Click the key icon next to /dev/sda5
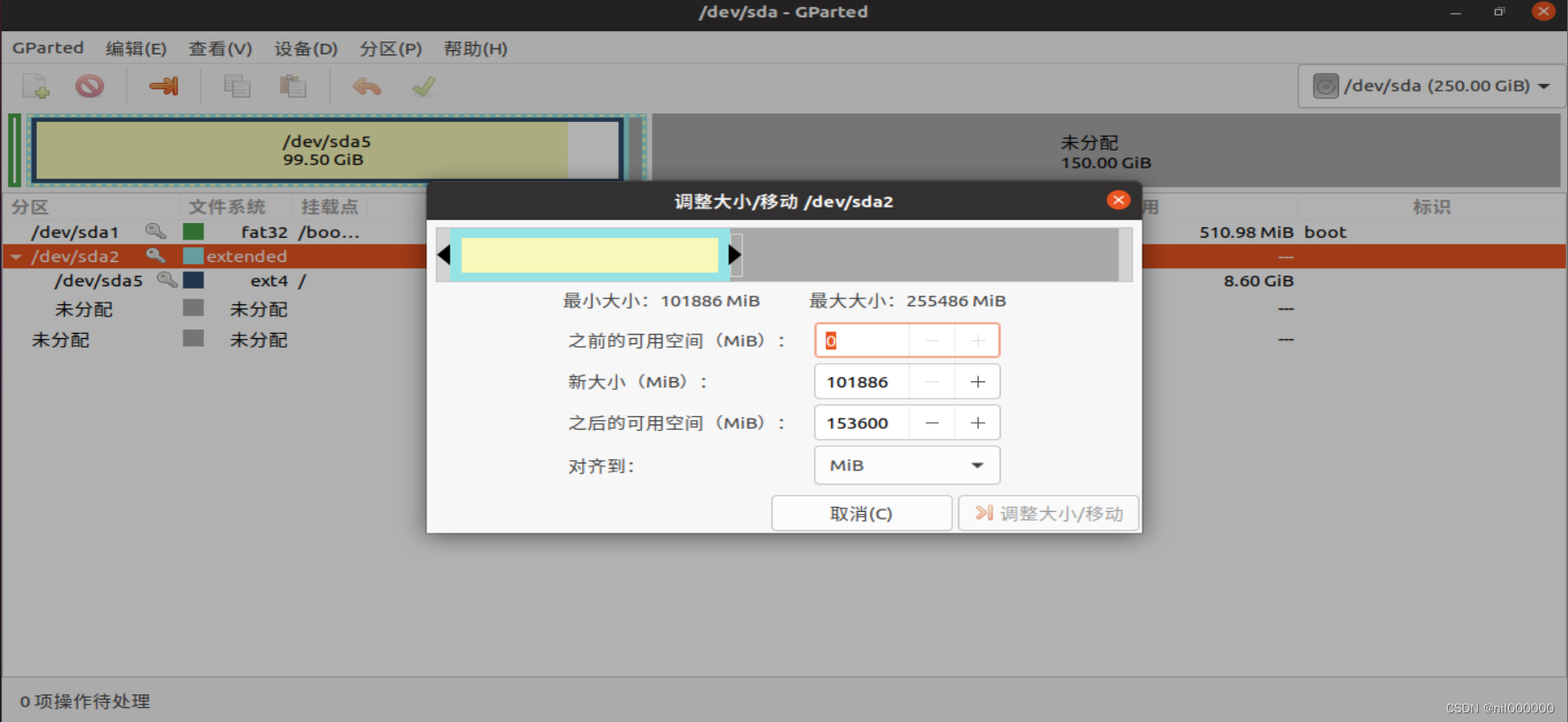 pyautogui.click(x=167, y=279)
